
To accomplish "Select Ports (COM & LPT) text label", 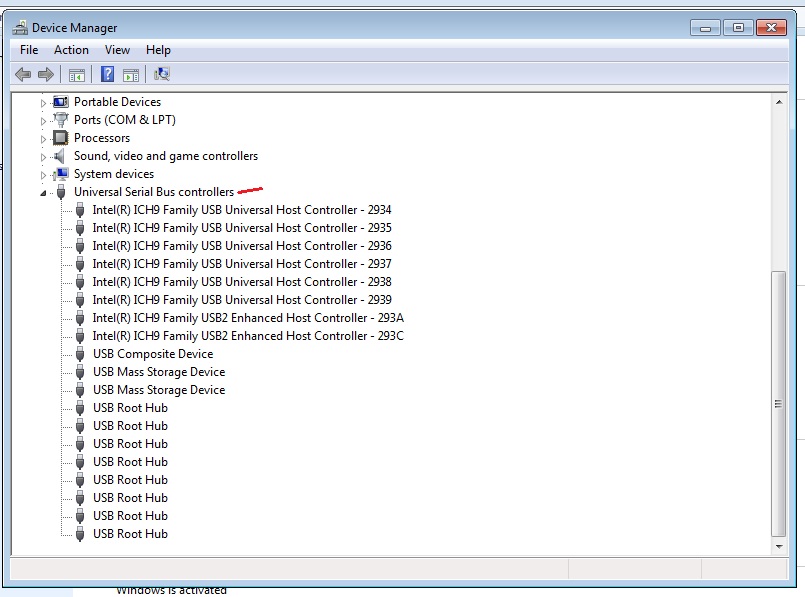I will click(x=125, y=120).
